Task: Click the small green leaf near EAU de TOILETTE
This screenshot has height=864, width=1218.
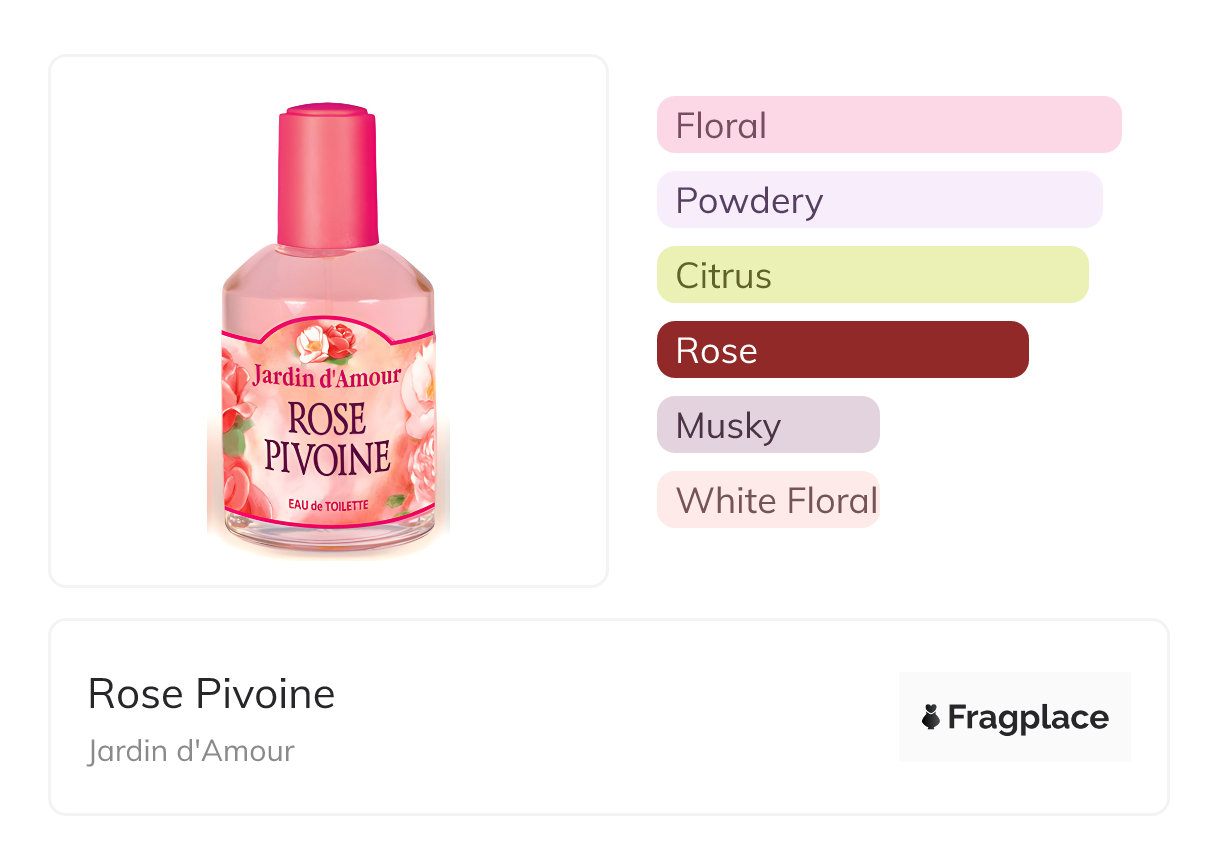Action: 396,500
